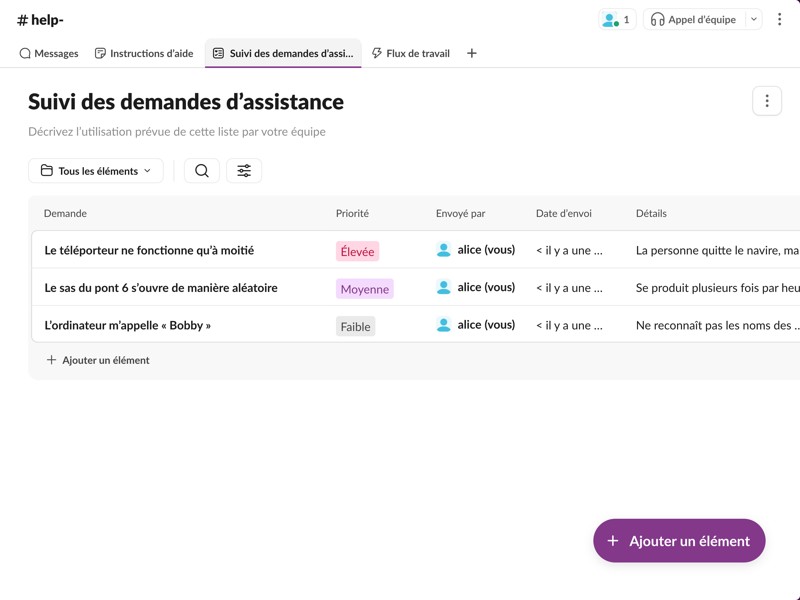Viewport: 800px width, 600px height.
Task: Open the Instructions d'aide tab
Action: (x=144, y=53)
